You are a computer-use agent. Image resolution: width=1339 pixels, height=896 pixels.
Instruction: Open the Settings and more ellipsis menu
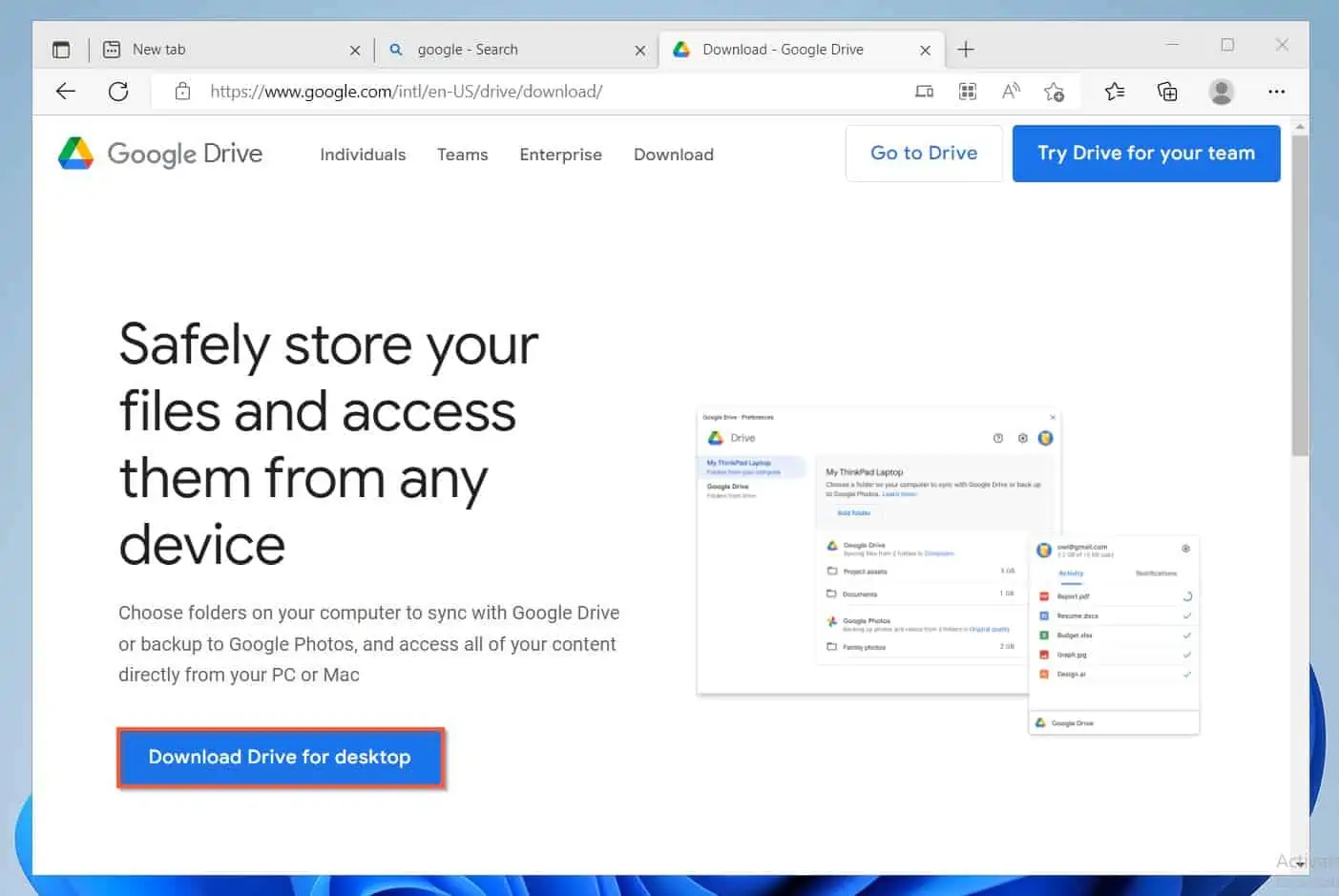click(x=1277, y=92)
